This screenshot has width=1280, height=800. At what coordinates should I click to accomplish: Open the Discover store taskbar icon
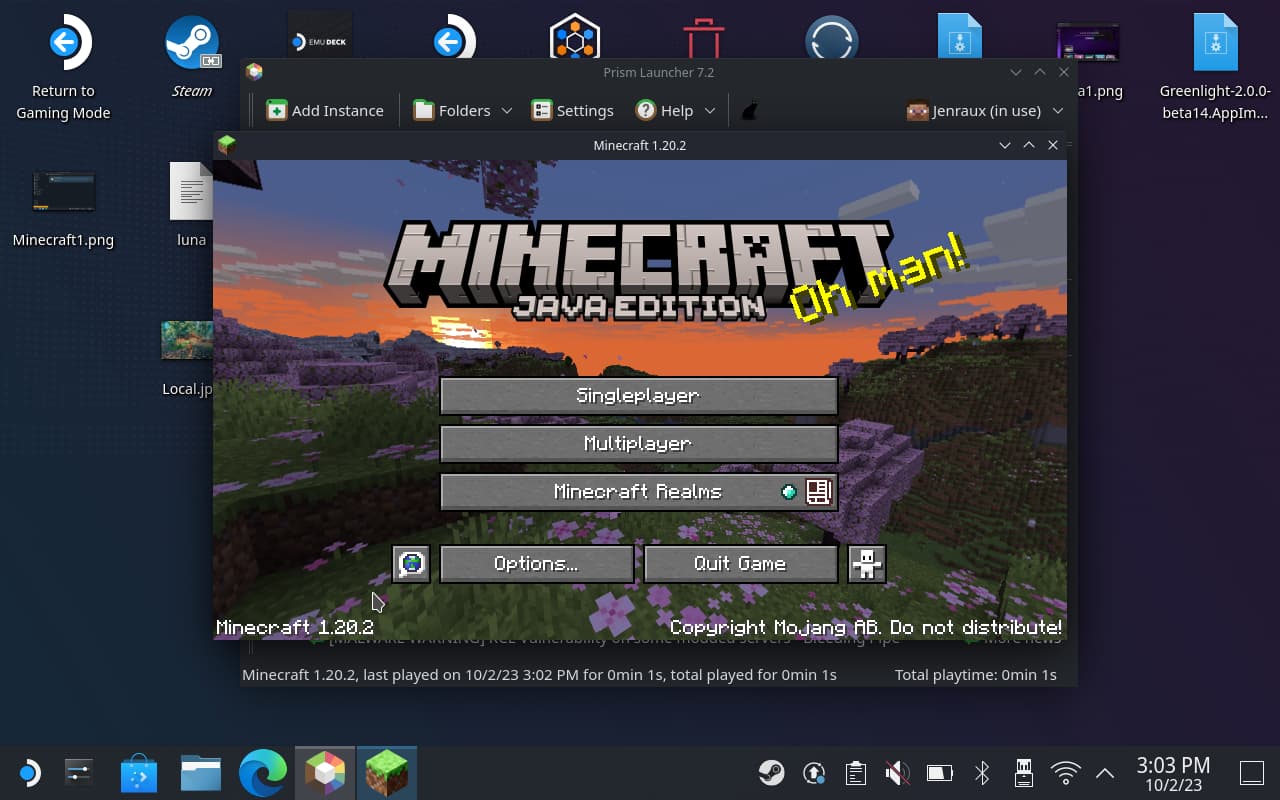[139, 773]
